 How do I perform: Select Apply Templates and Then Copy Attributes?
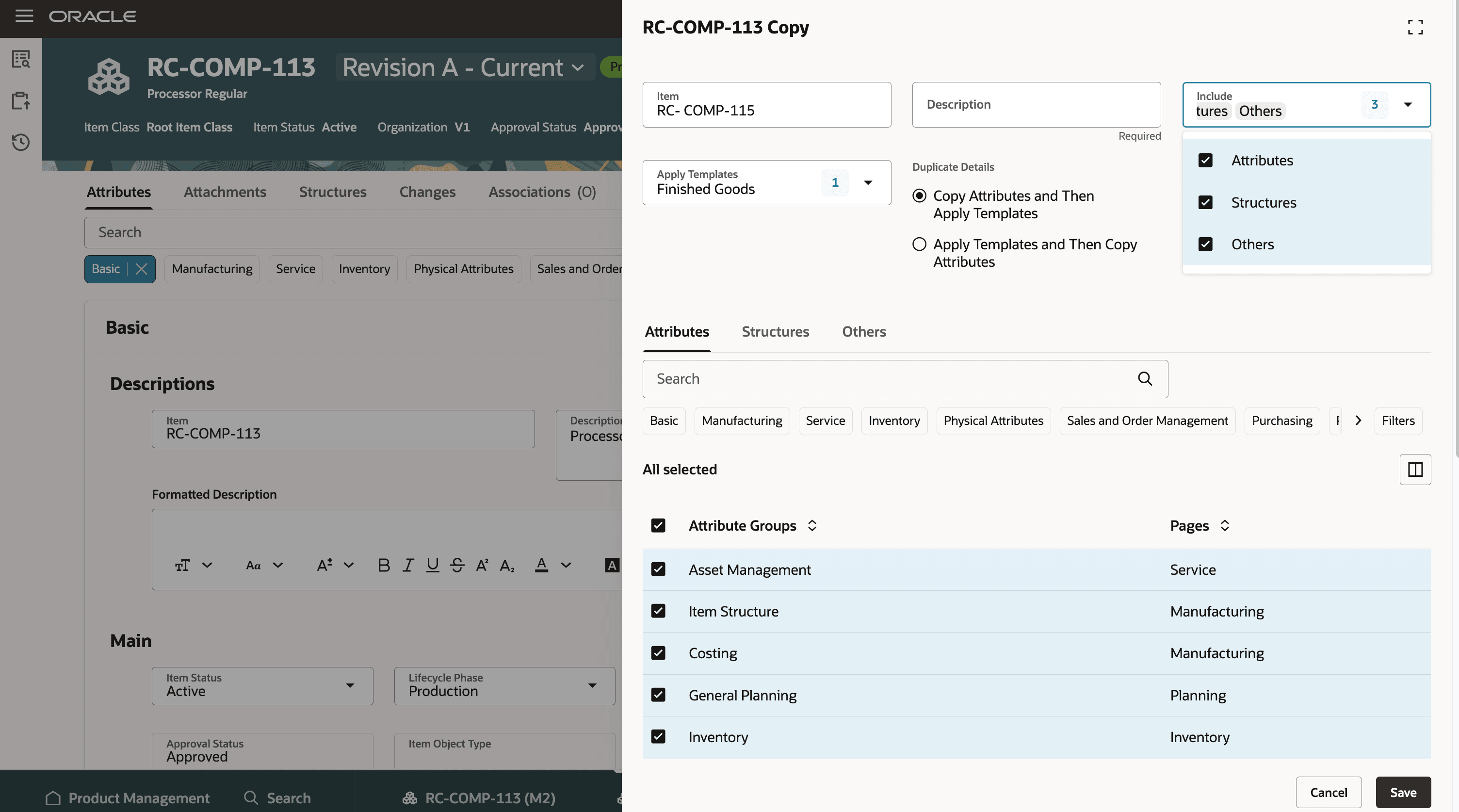[x=919, y=244]
